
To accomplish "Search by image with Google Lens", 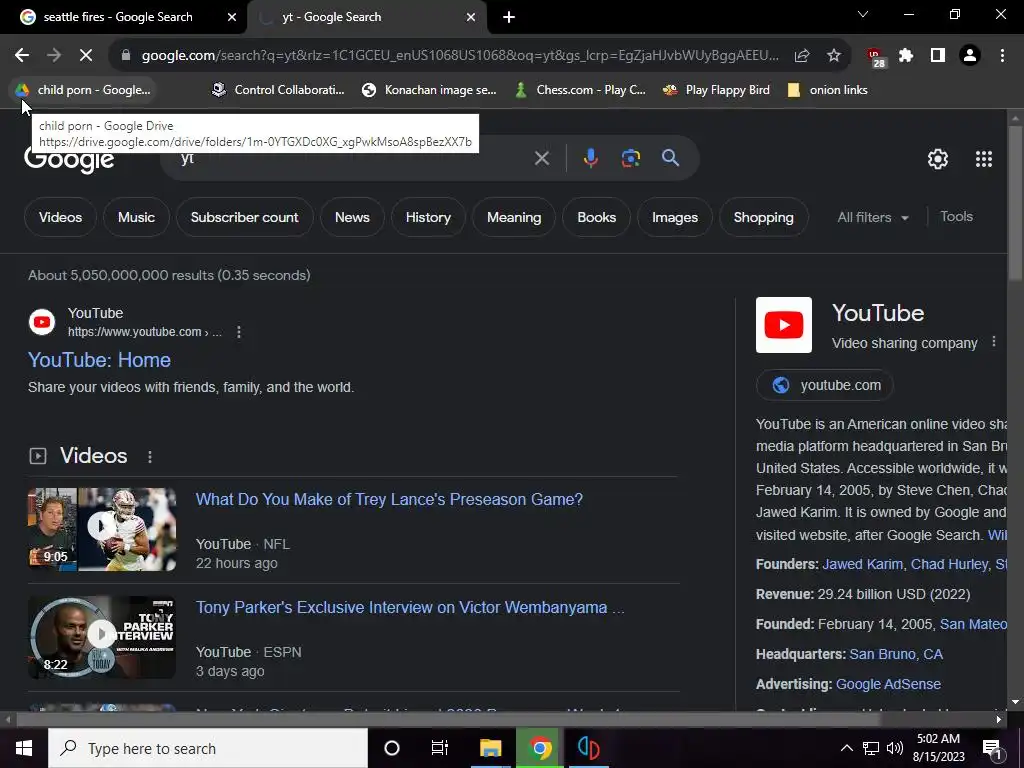I will (630, 158).
